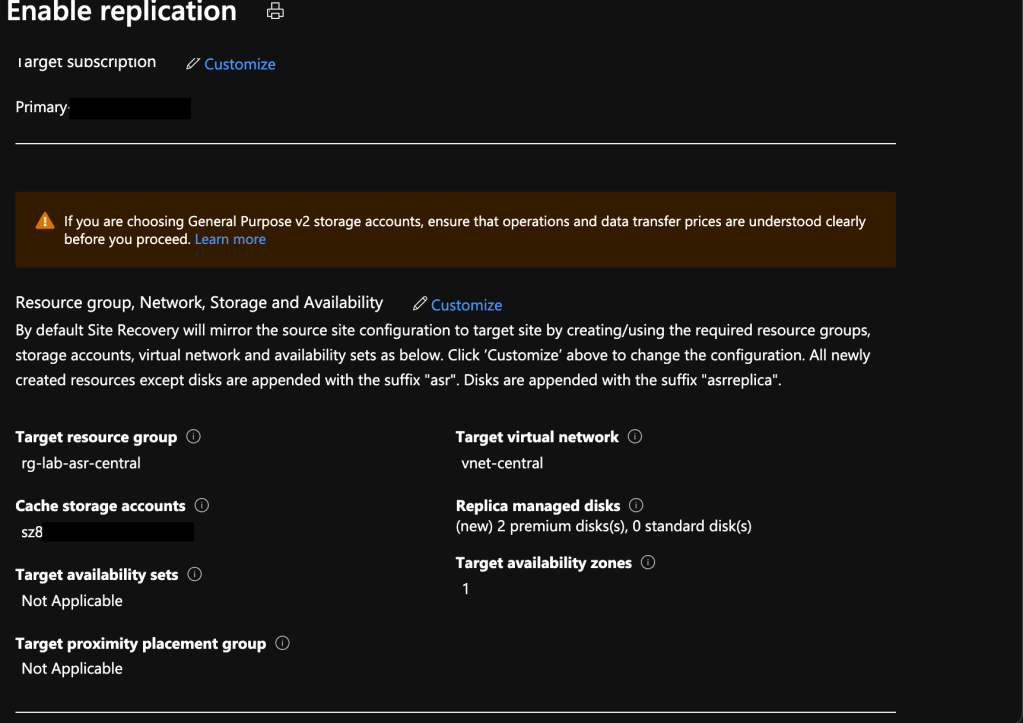Image resolution: width=1023 pixels, height=723 pixels.
Task: Customize Resource group, Network, Storage and Availability
Action: [x=466, y=305]
